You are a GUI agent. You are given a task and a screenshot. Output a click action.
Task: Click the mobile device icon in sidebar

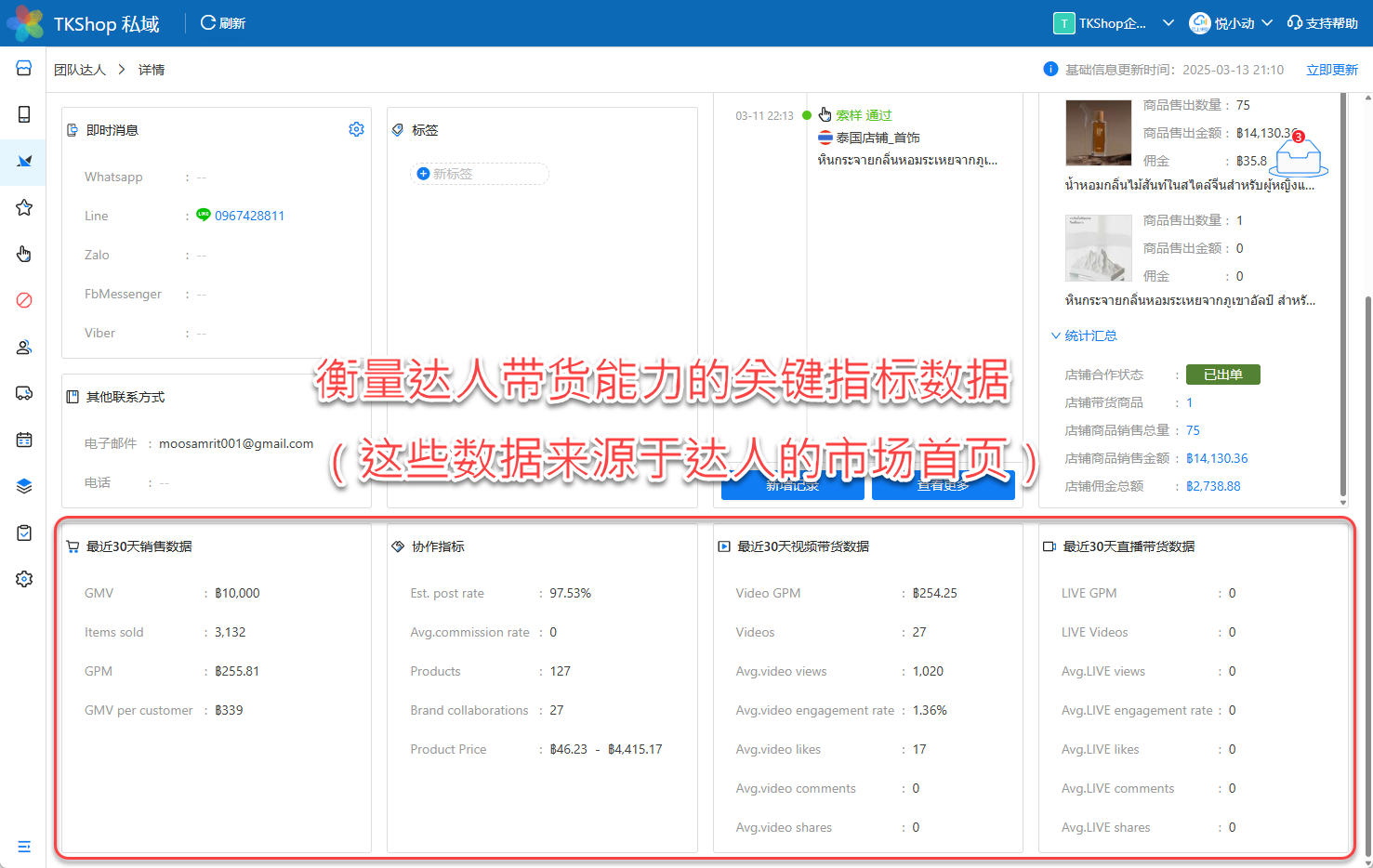[24, 114]
